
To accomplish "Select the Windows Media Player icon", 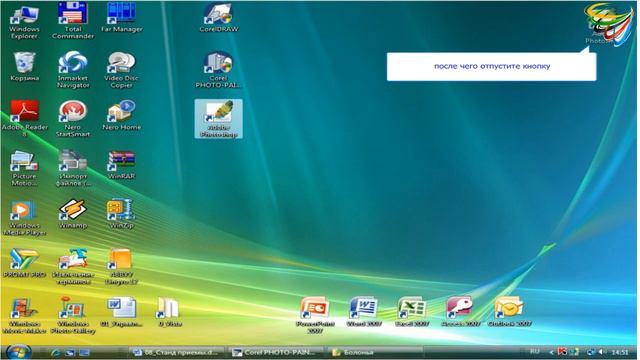I will 24,218.
